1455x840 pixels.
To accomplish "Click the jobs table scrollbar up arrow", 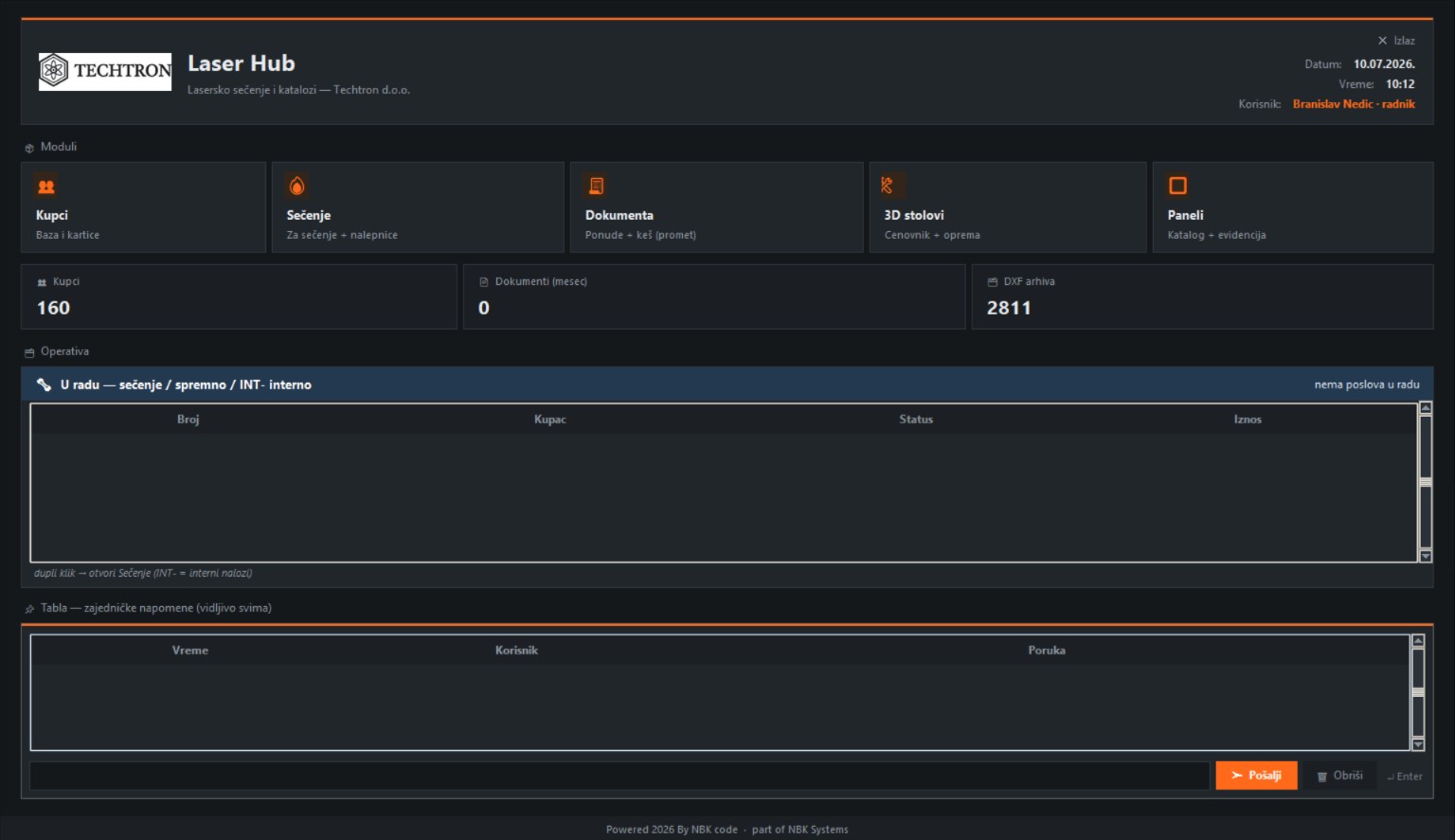I will [1426, 408].
